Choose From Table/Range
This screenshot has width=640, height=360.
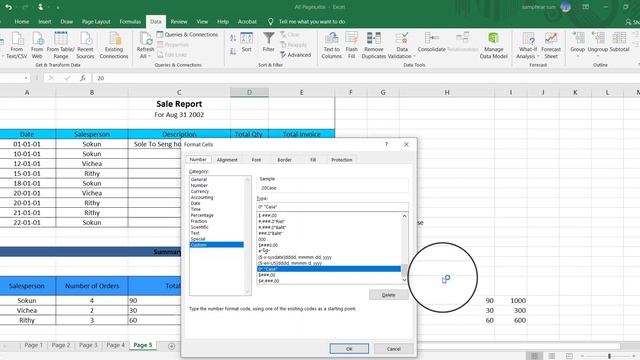tap(61, 45)
